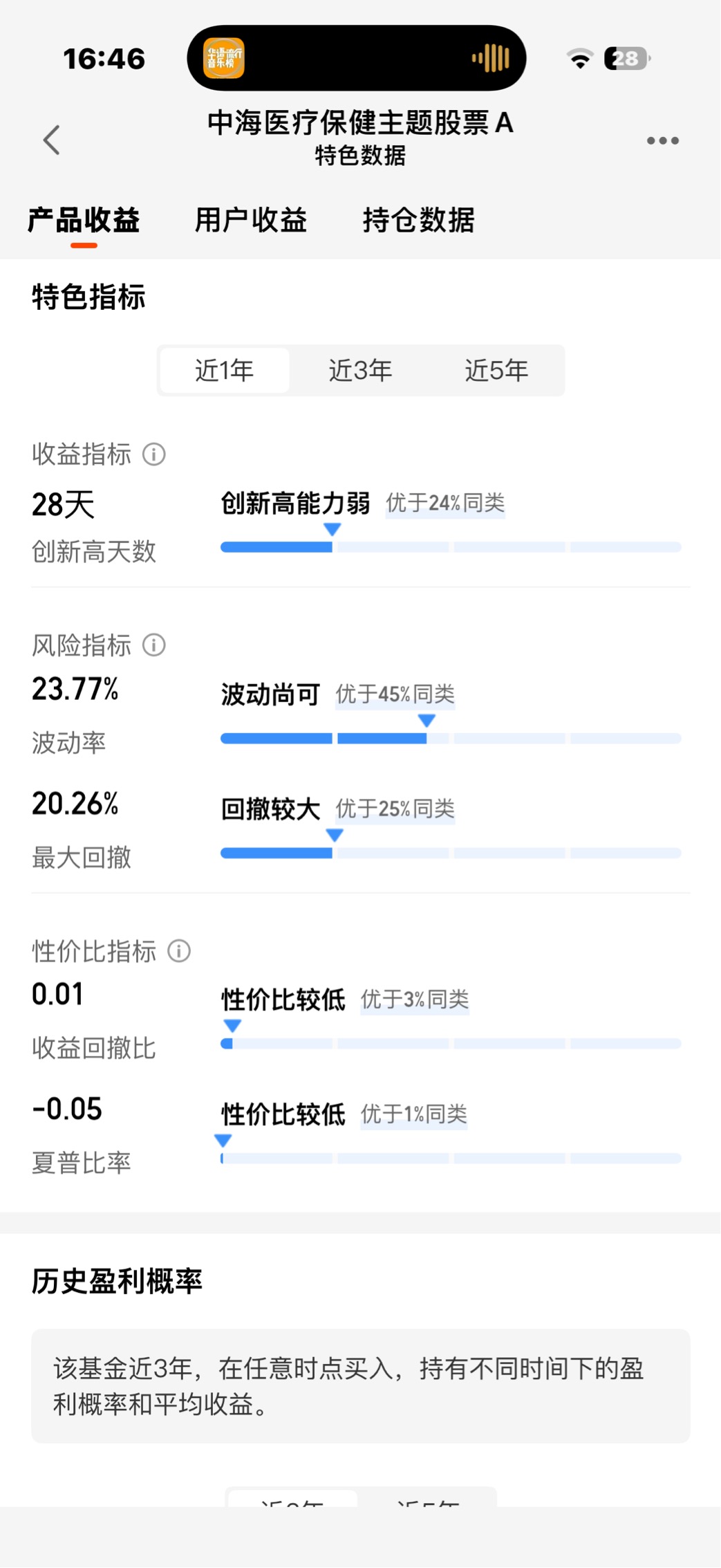This screenshot has height=1568, width=721.
Task: Tap the music app icon in Dynamic Island
Action: tap(223, 58)
